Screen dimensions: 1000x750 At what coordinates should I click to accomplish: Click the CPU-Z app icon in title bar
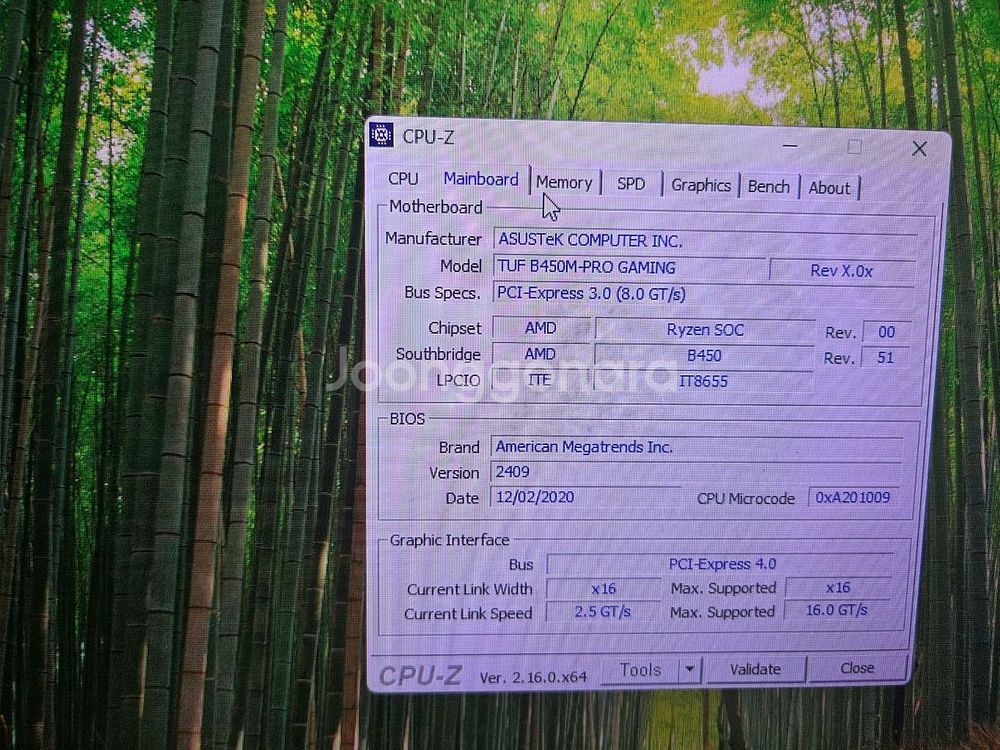pos(381,135)
